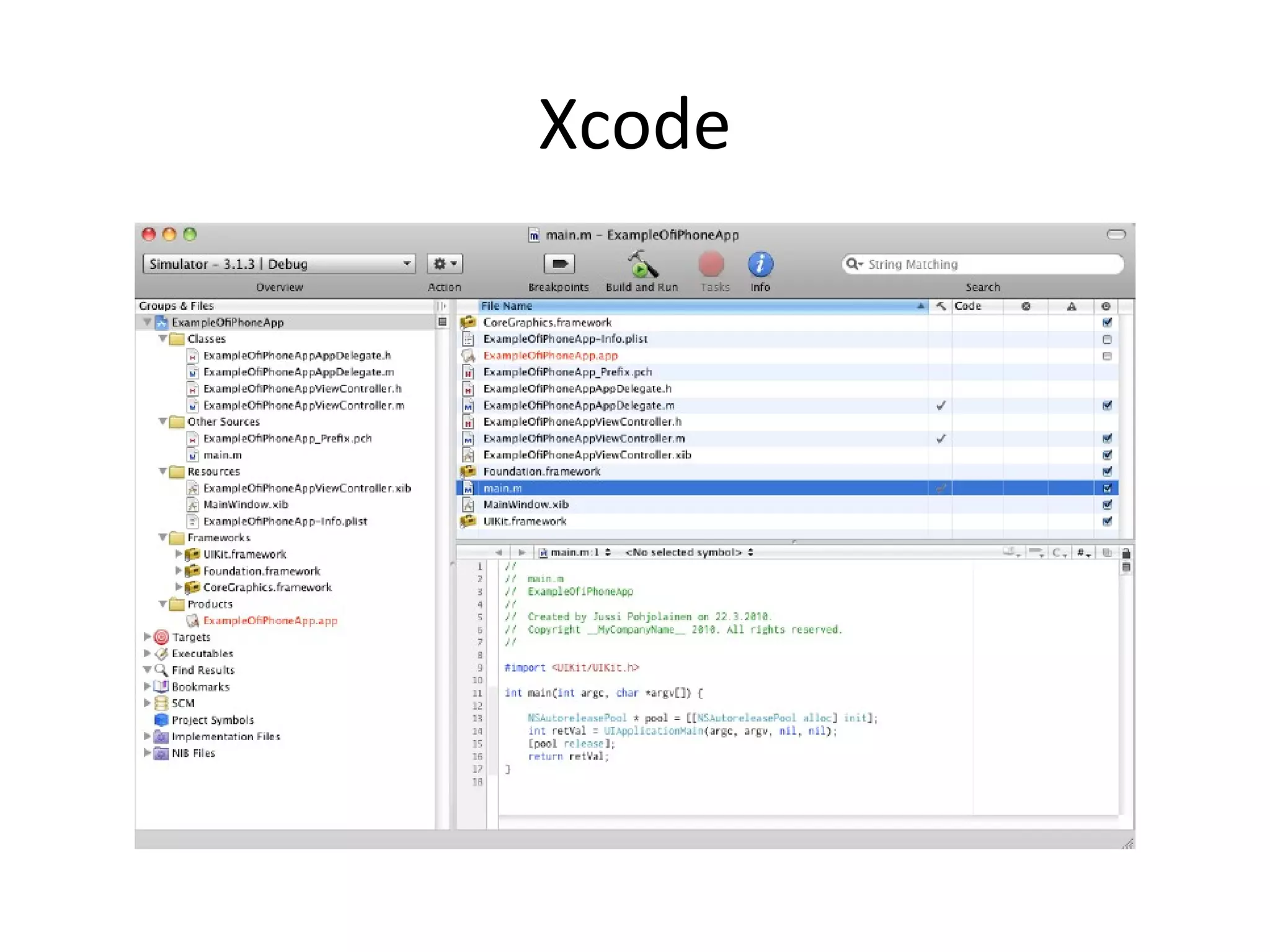The width and height of the screenshot is (1270, 952).
Task: Open the blue Info icon
Action: tap(760, 264)
